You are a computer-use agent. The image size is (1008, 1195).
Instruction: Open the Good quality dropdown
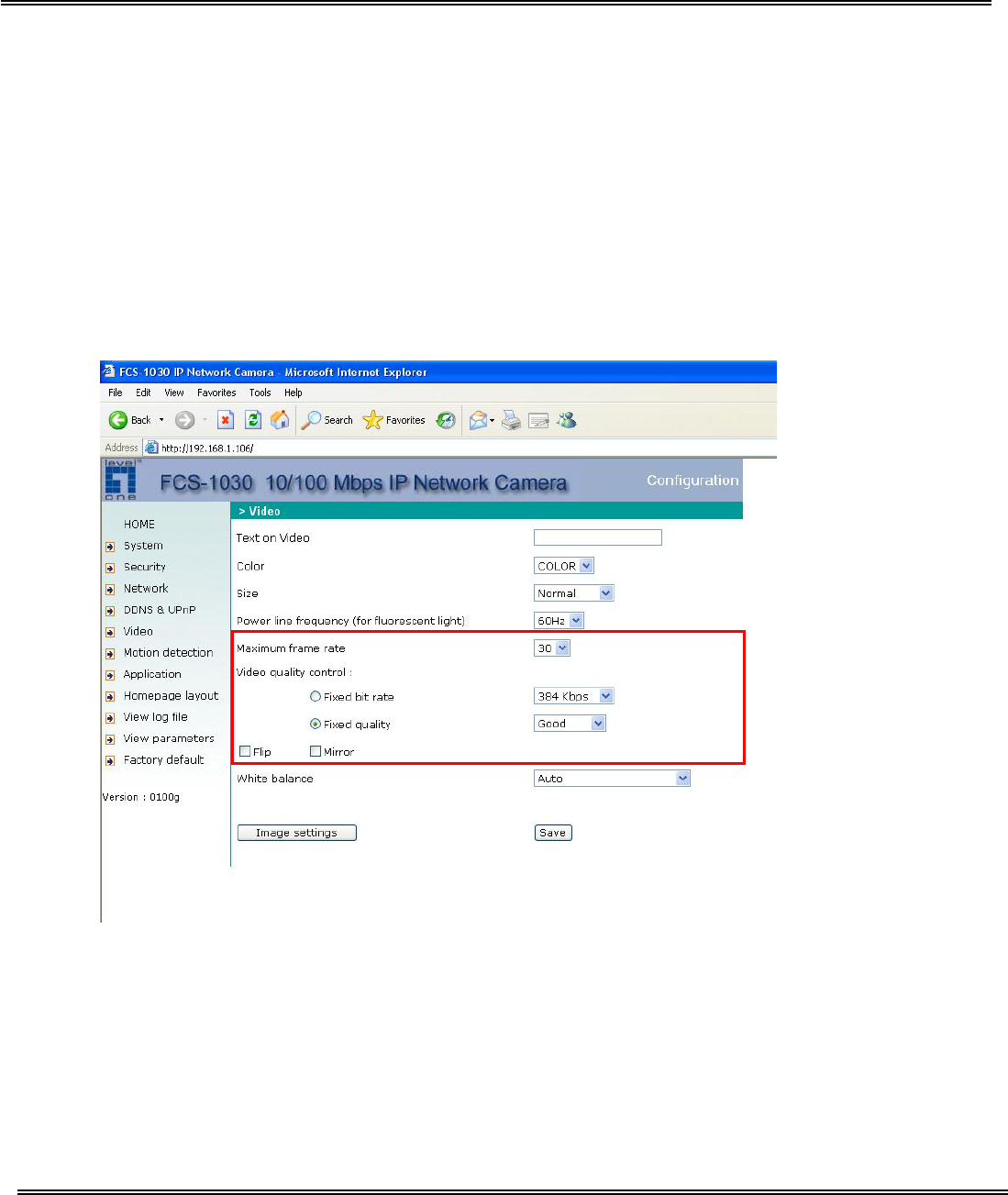pos(570,724)
